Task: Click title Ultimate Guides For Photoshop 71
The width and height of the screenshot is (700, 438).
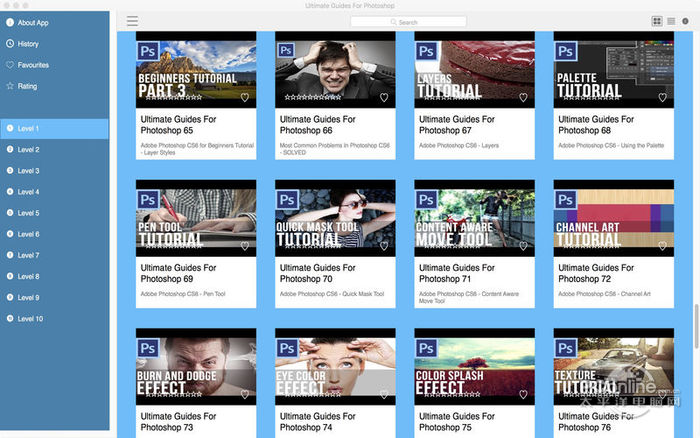Action: 457,273
